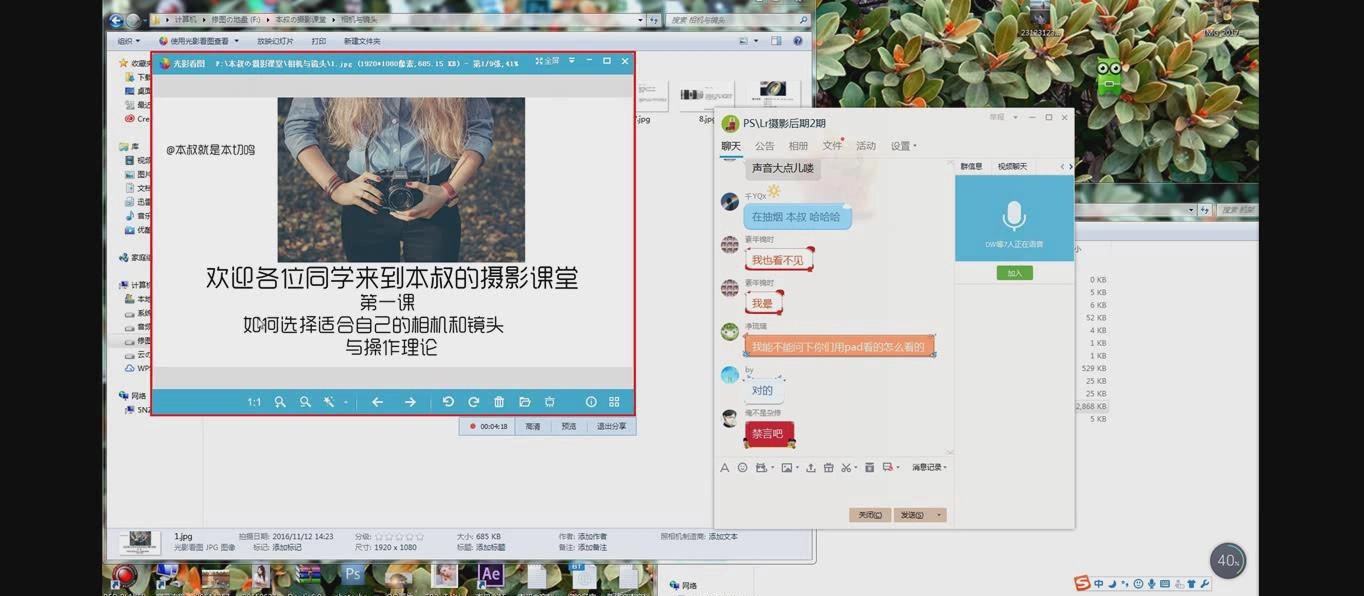
Task: Click the Explorer help question icon
Action: click(798, 41)
